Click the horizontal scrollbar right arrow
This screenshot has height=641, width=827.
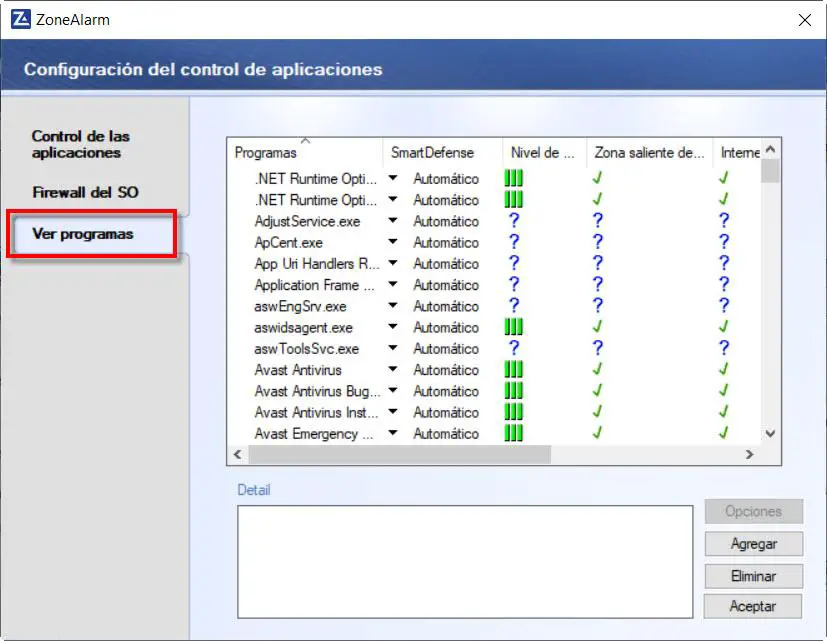[749, 454]
